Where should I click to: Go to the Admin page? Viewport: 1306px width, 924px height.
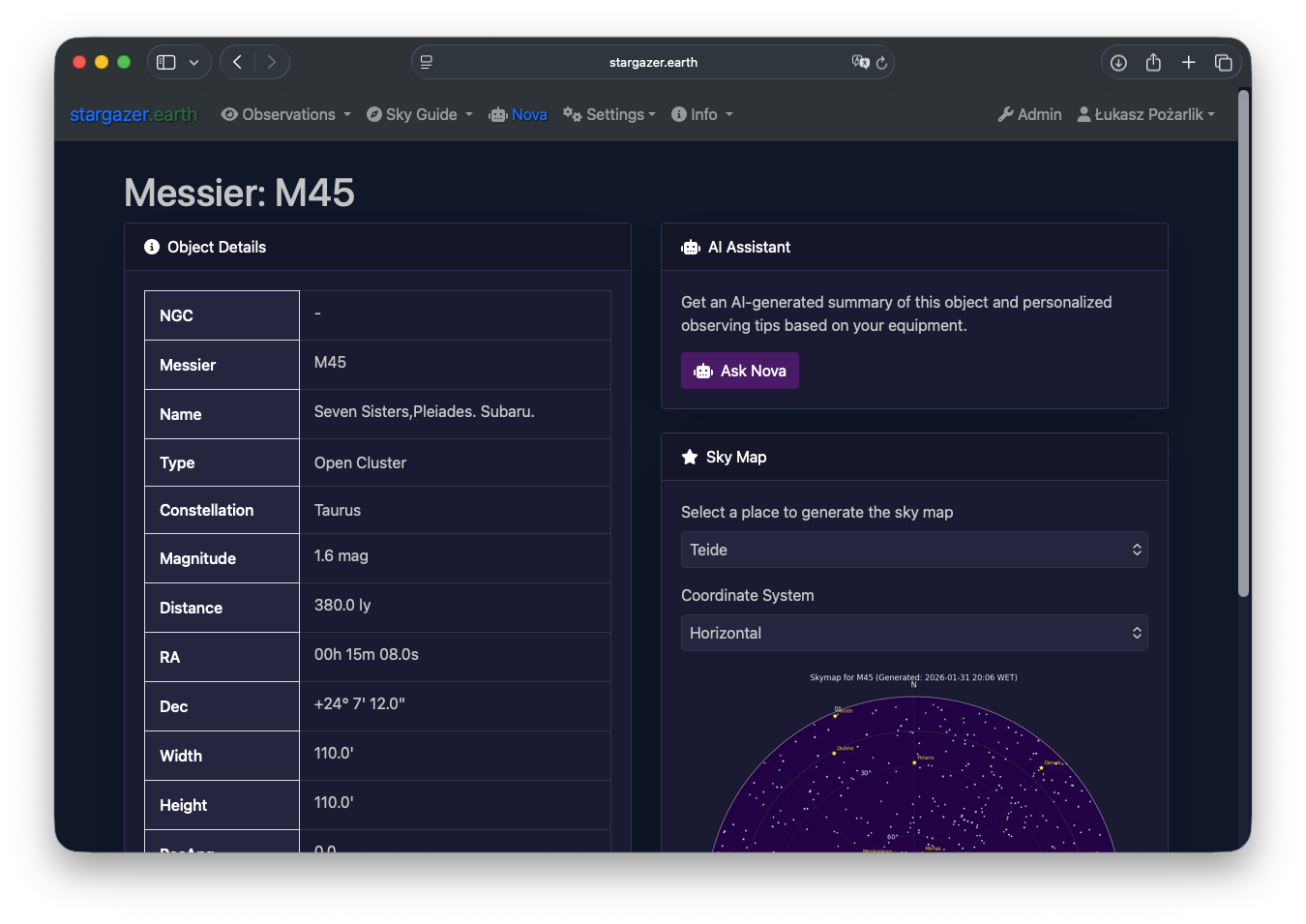point(1029,114)
